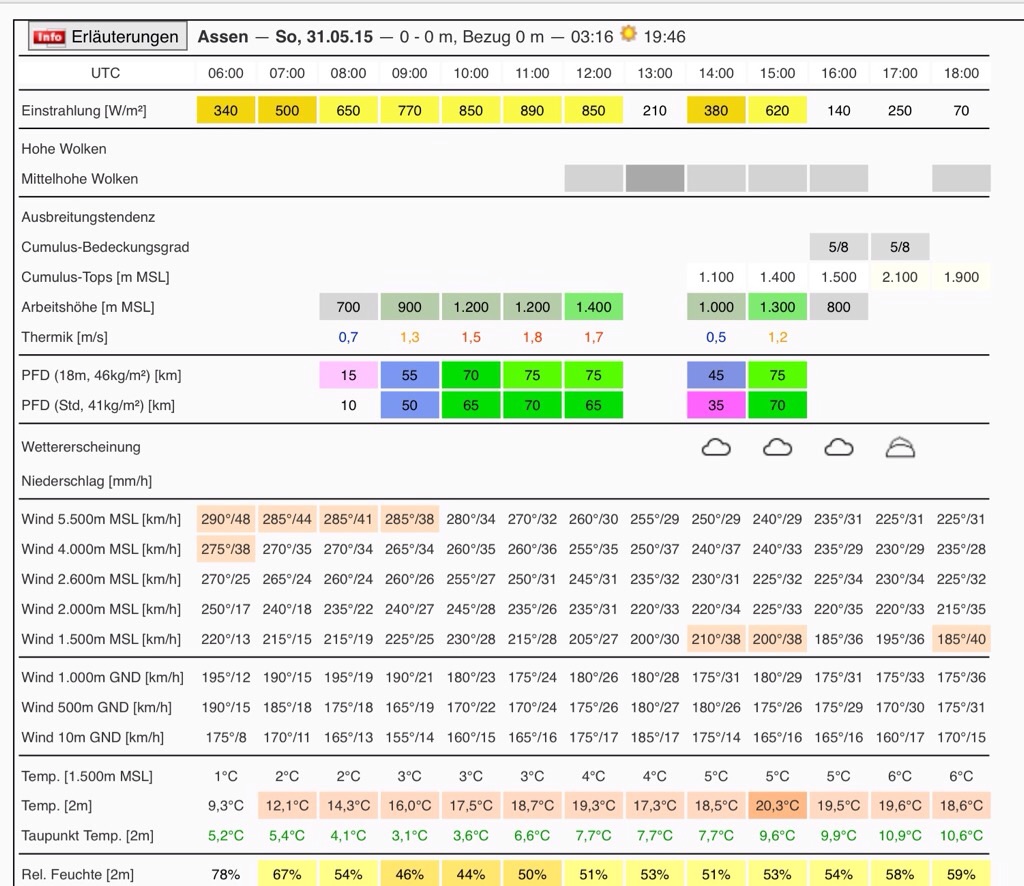Viewport: 1024px width, 886px height.
Task: Click wind 10m GND value 175°/8
Action: (225, 737)
